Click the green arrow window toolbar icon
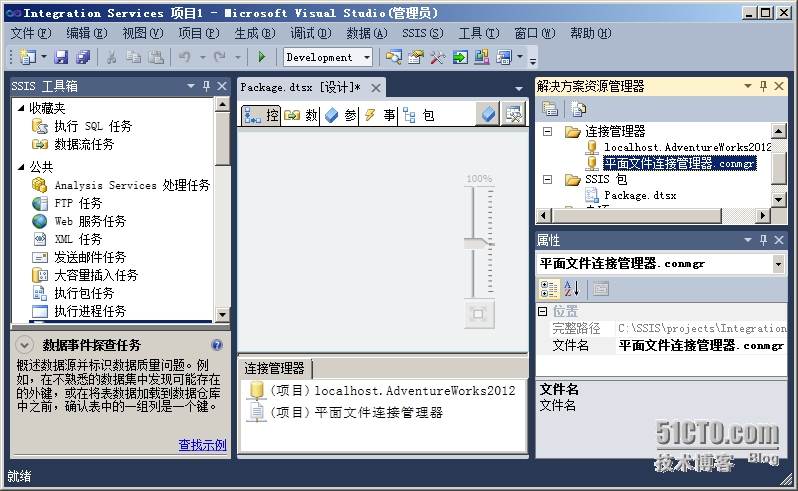The height and width of the screenshot is (491, 798). (x=460, y=57)
